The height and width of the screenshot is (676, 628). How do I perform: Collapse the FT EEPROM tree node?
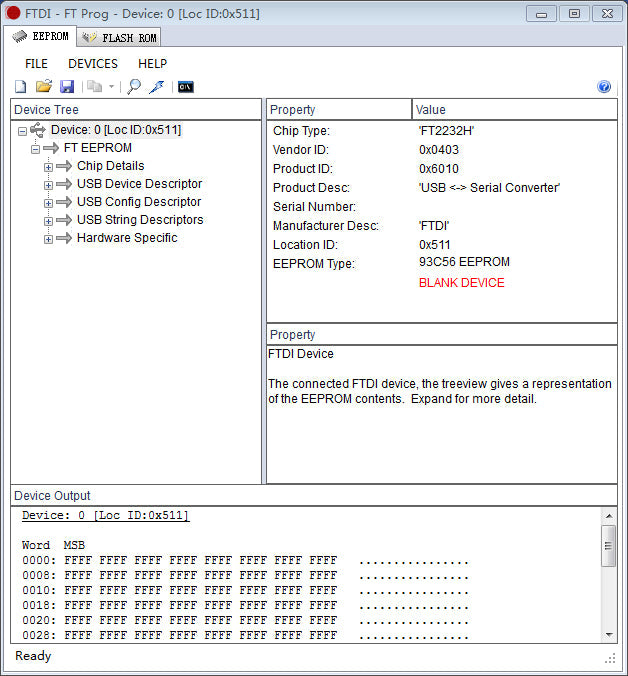[36, 149]
